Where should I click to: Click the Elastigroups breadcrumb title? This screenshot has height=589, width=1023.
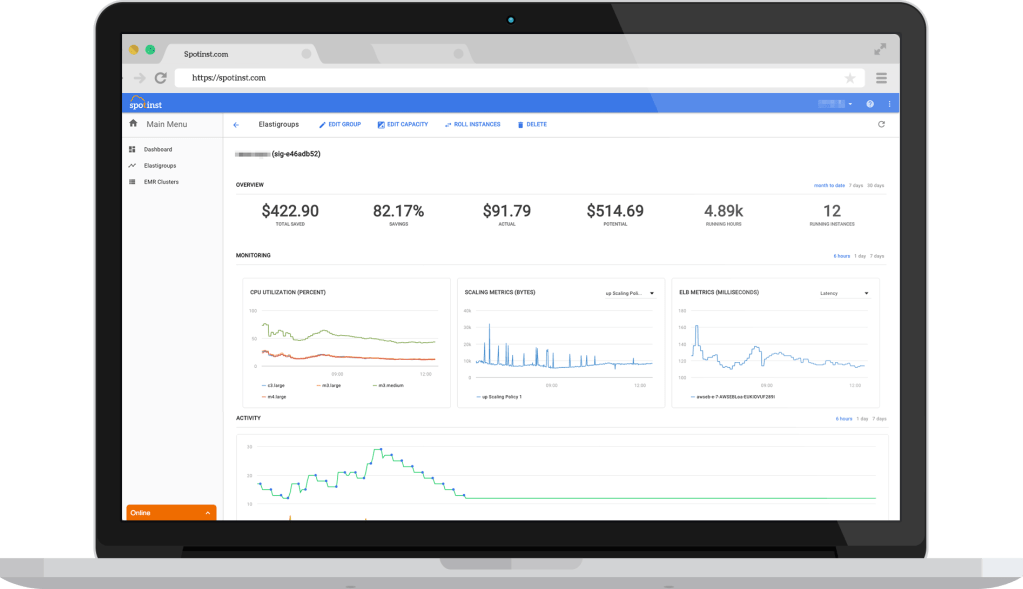point(279,124)
